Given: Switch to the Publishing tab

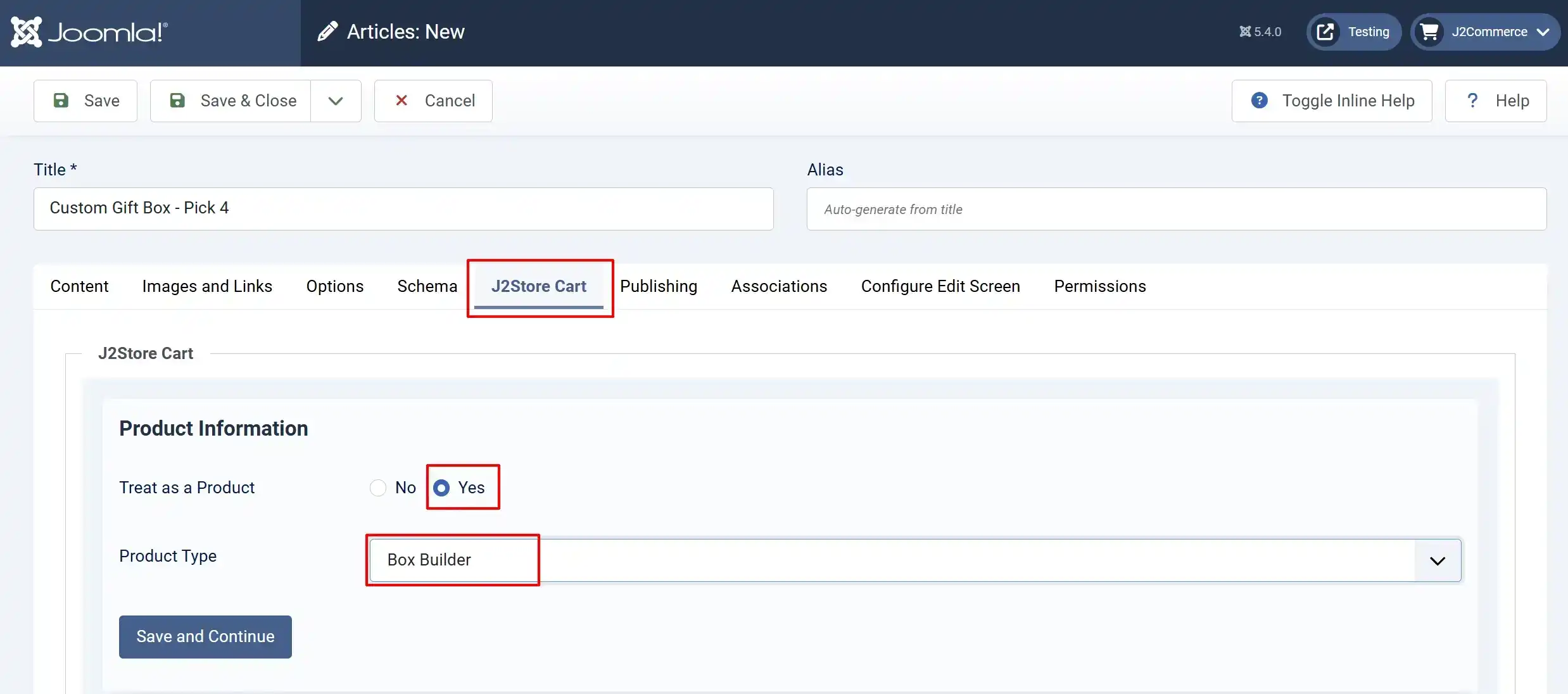Looking at the screenshot, I should [659, 286].
